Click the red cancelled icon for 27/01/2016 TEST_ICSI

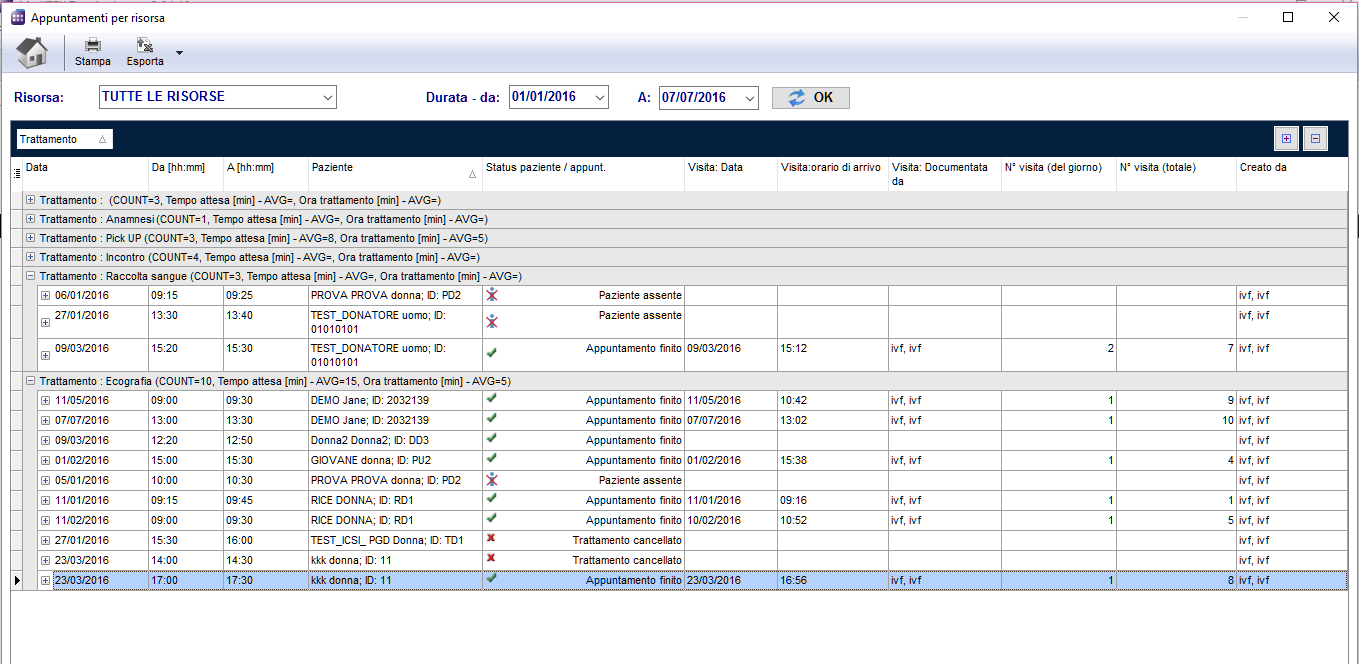click(491, 539)
